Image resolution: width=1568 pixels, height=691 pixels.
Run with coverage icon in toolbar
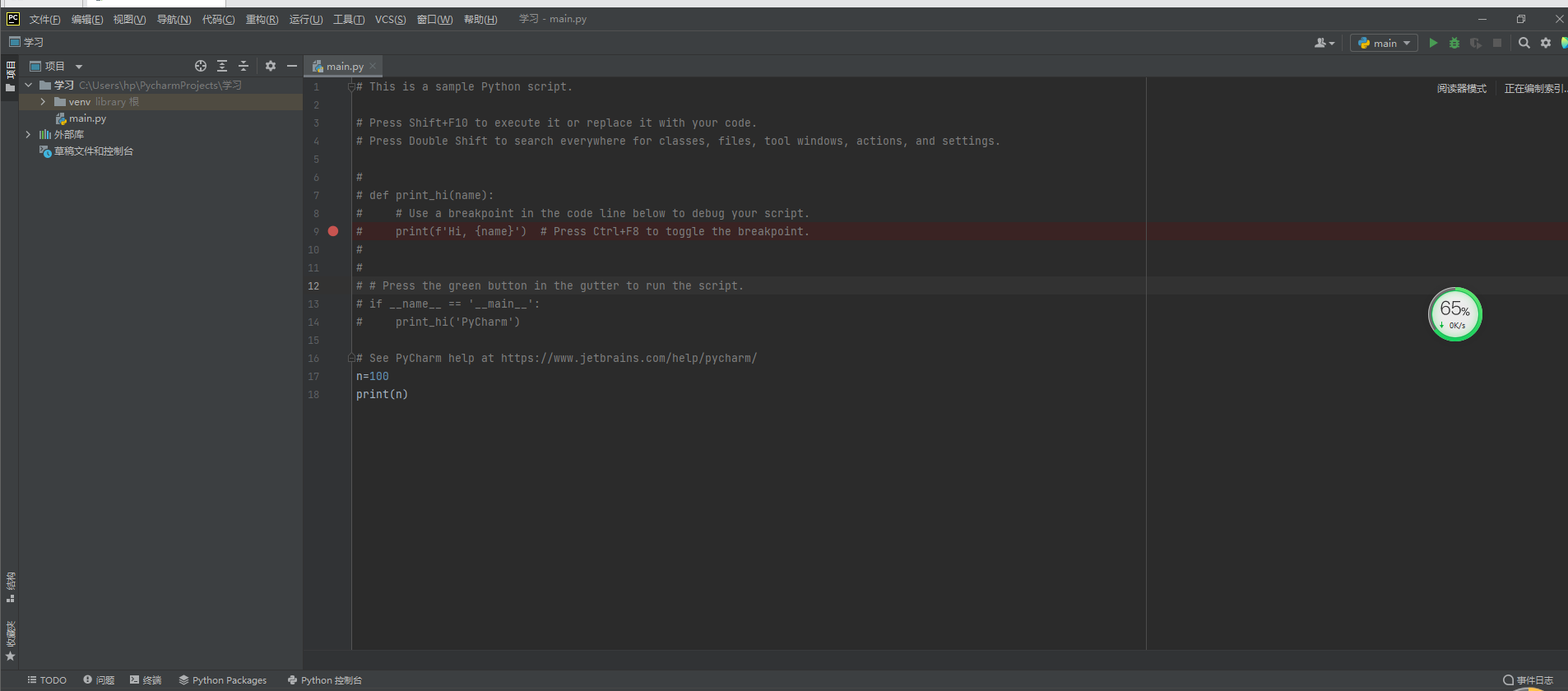(1476, 43)
